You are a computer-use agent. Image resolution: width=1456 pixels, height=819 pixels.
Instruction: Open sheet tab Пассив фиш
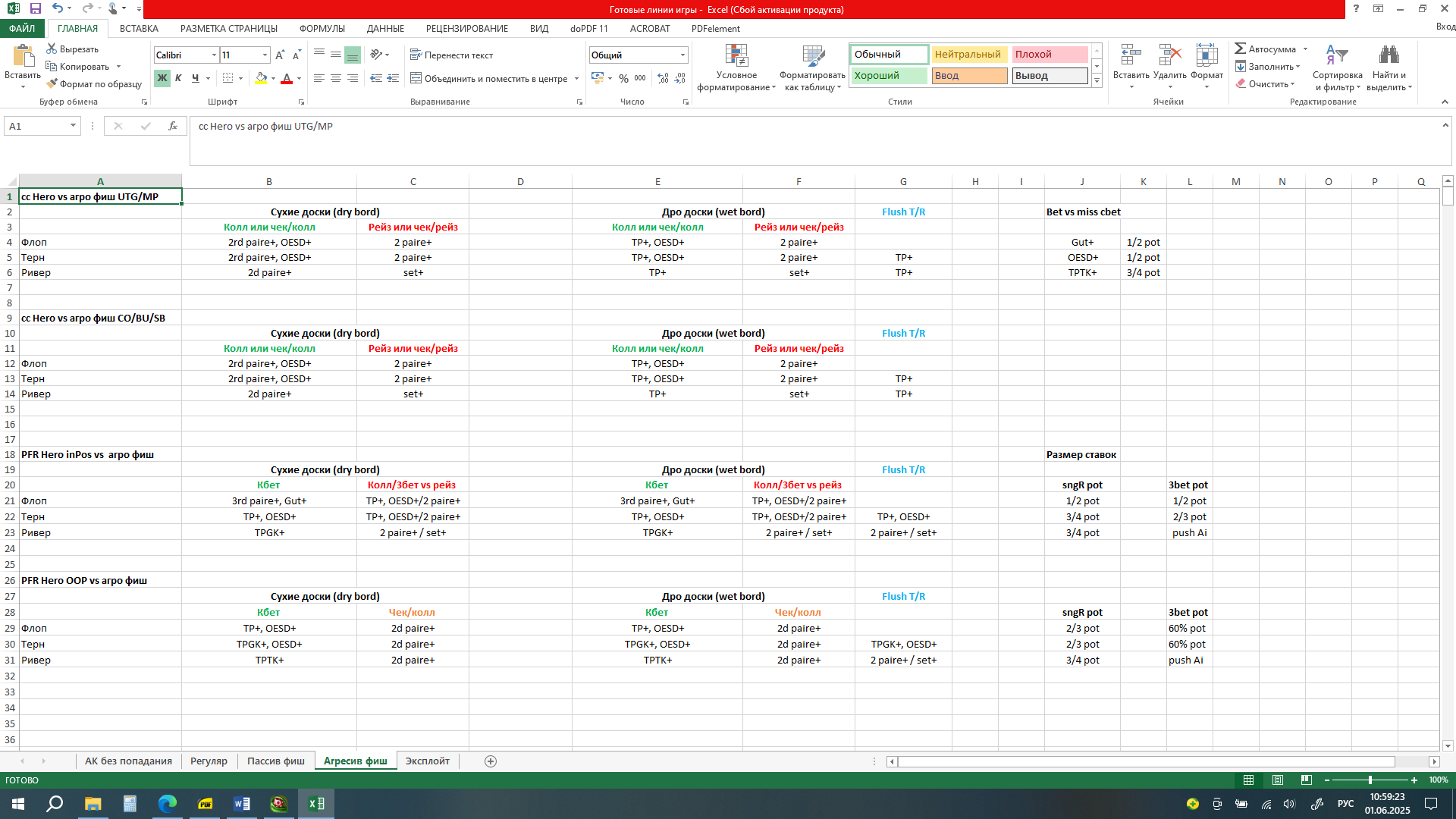pyautogui.click(x=276, y=761)
